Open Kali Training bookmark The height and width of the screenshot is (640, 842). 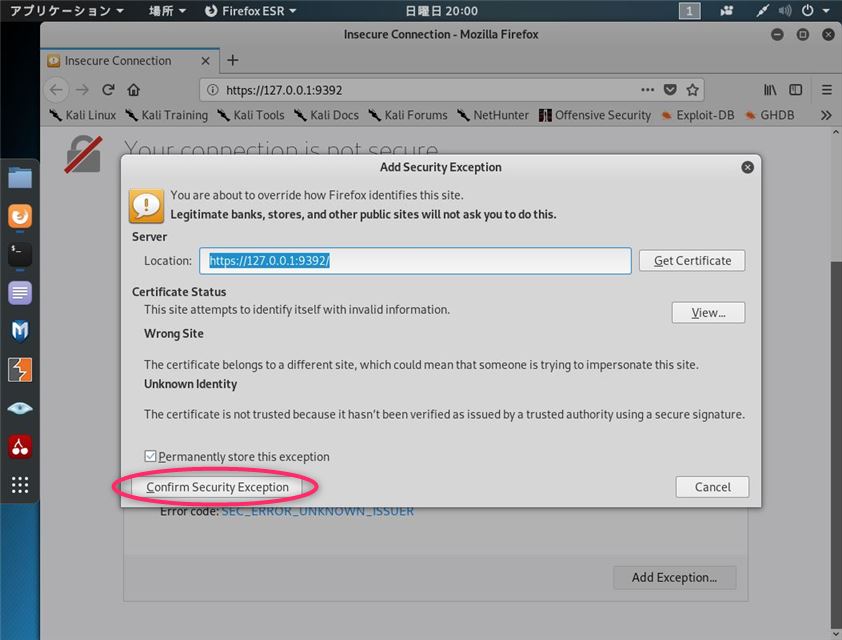[x=166, y=115]
